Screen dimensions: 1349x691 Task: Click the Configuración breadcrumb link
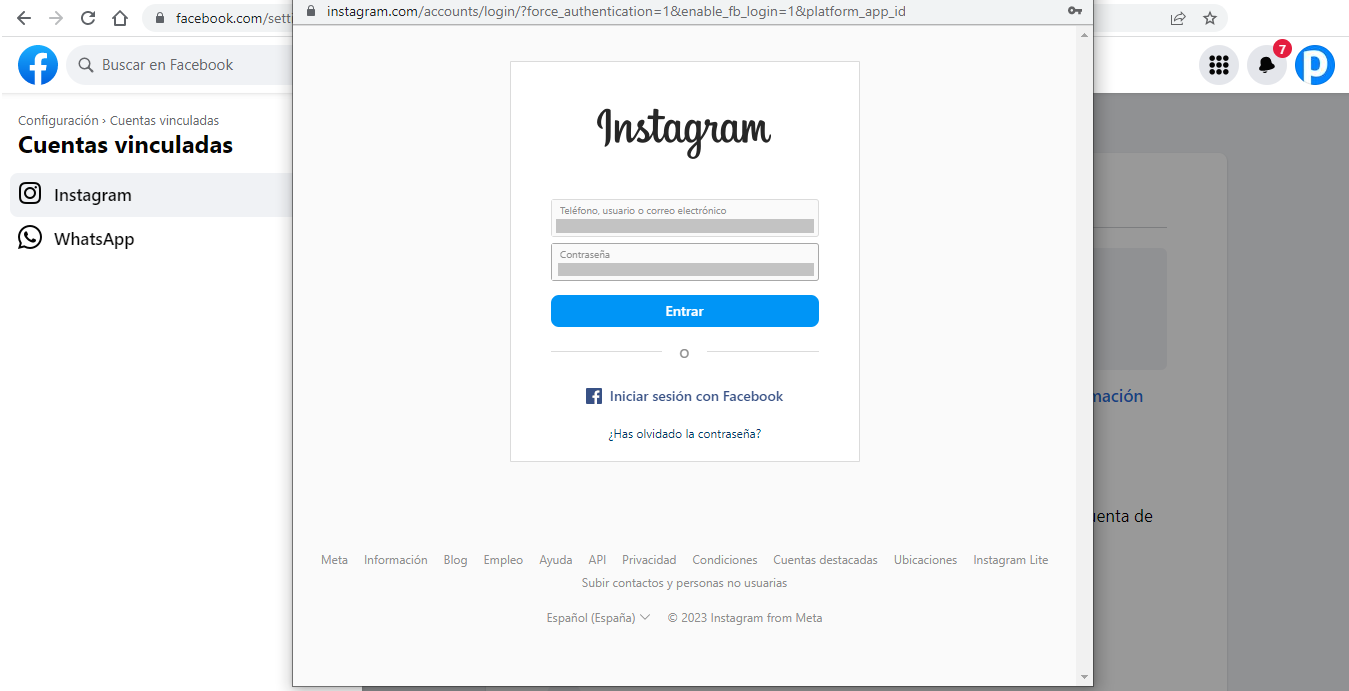point(58,120)
